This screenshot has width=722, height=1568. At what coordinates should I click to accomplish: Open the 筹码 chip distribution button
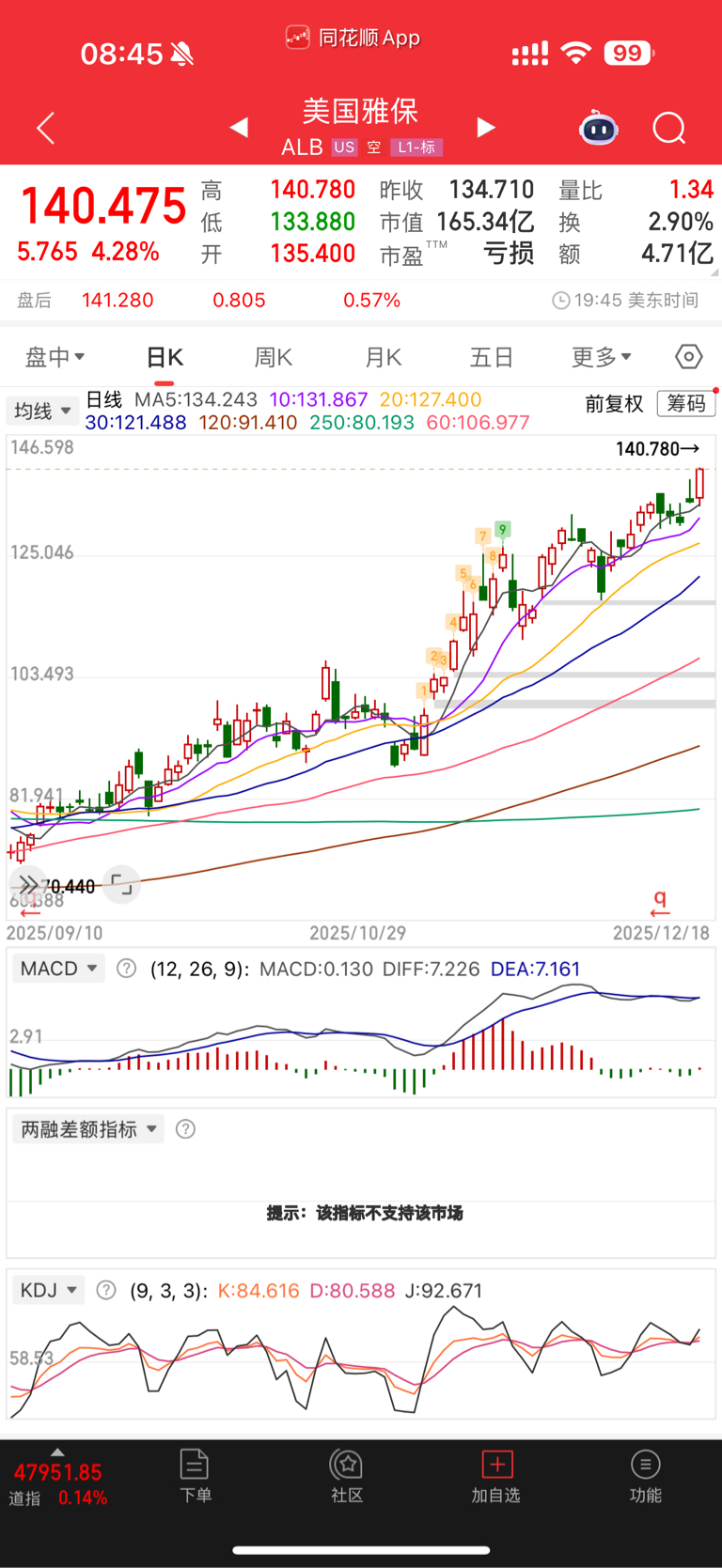(686, 404)
